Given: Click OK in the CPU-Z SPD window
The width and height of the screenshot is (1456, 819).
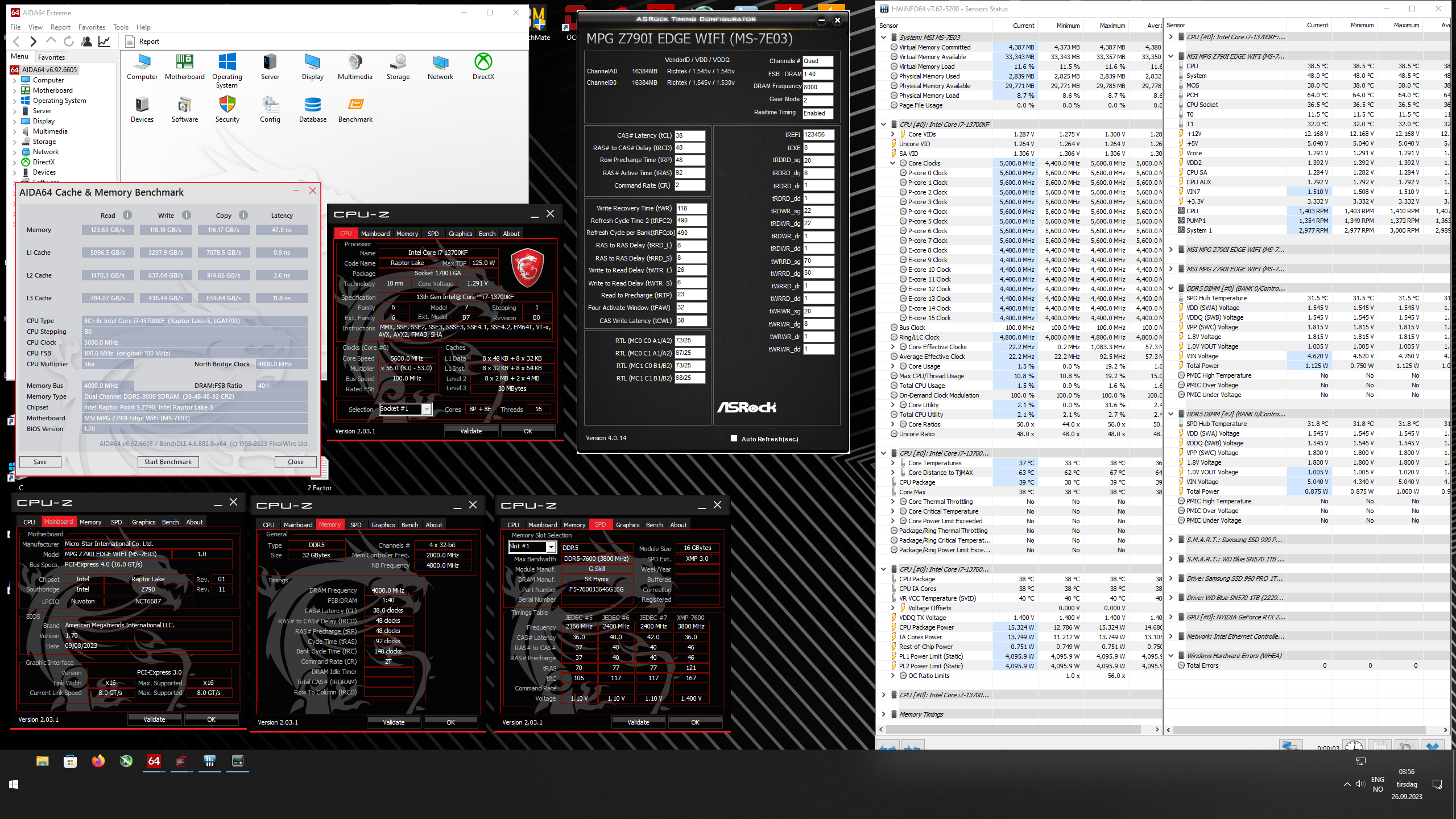Looking at the screenshot, I should click(x=695, y=722).
